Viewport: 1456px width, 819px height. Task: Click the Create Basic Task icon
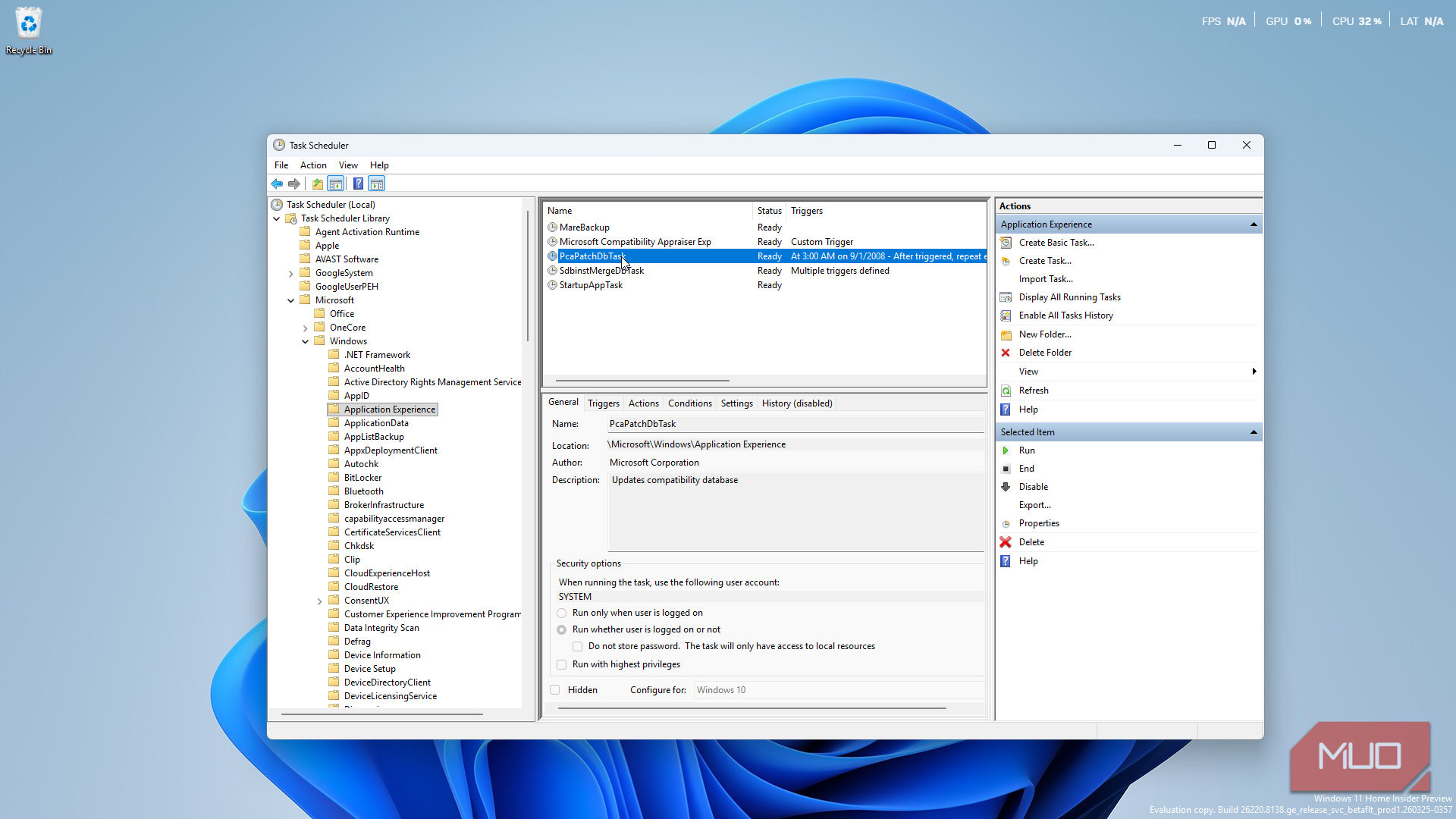pos(1006,243)
